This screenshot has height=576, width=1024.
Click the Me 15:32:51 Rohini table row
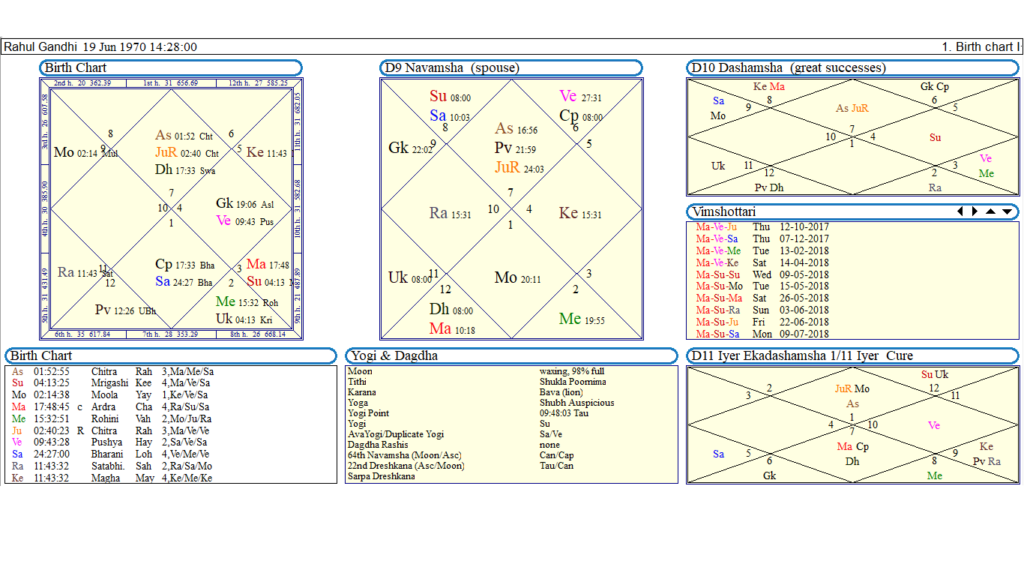[x=113, y=419]
